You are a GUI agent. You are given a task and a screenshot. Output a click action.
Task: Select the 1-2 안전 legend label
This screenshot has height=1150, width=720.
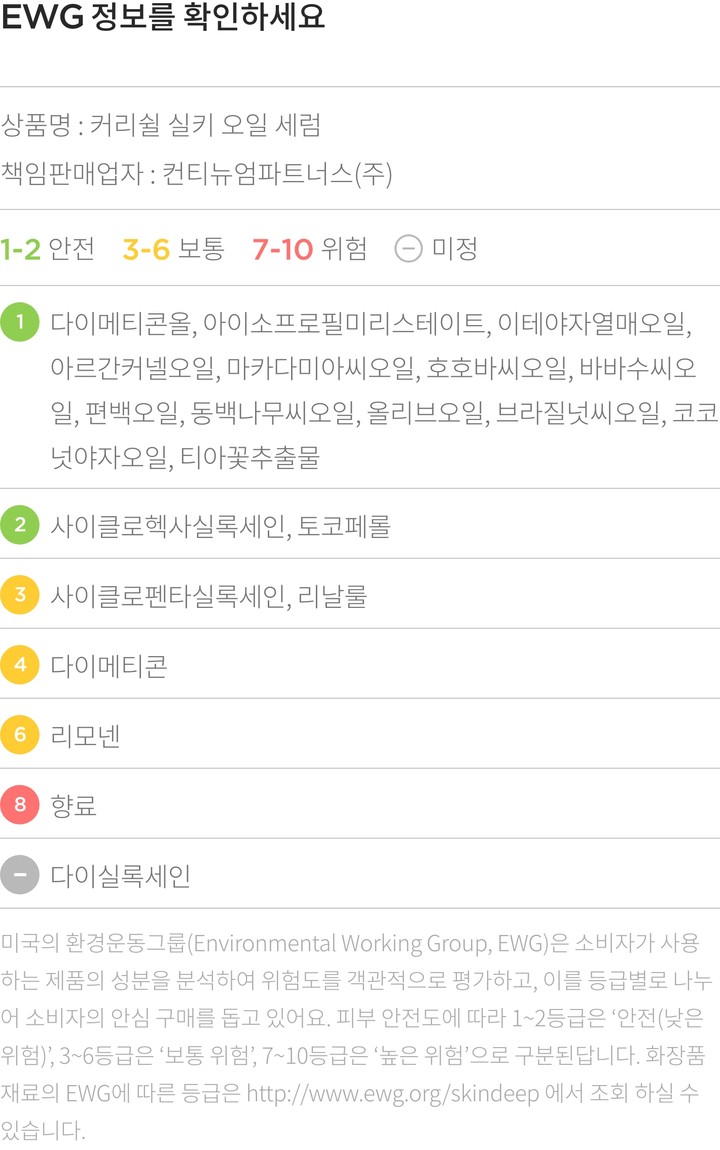[47, 248]
